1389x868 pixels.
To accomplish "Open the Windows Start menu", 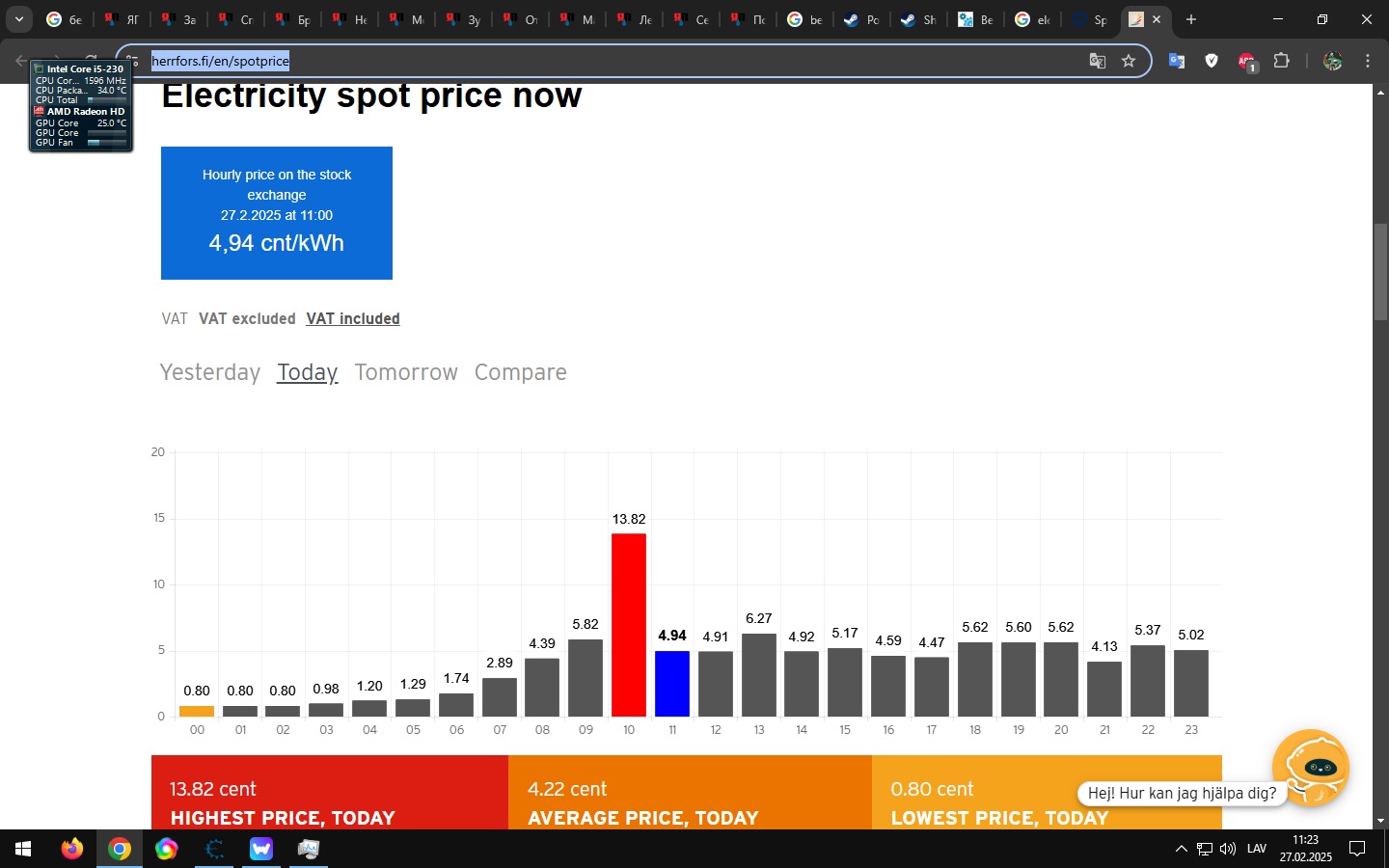I will coord(23,849).
